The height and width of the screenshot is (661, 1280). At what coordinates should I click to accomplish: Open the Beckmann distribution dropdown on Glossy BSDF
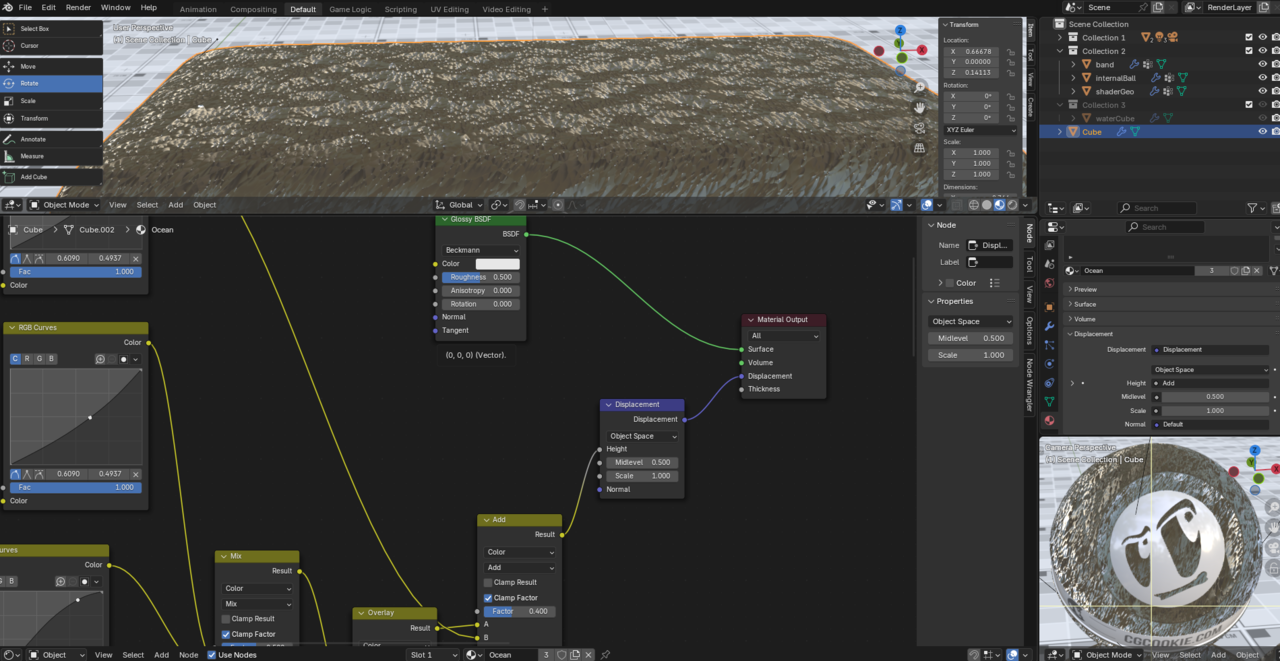point(480,249)
